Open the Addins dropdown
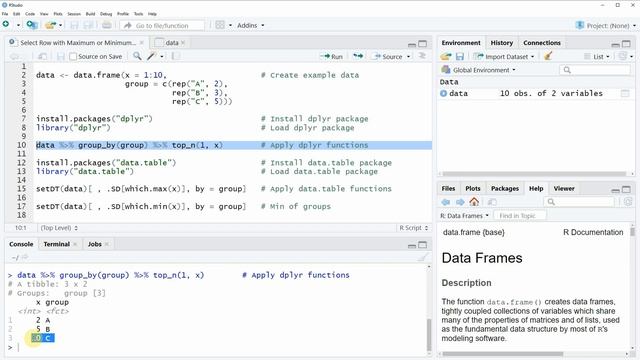Viewport: 640px width, 360px height. (x=251, y=25)
